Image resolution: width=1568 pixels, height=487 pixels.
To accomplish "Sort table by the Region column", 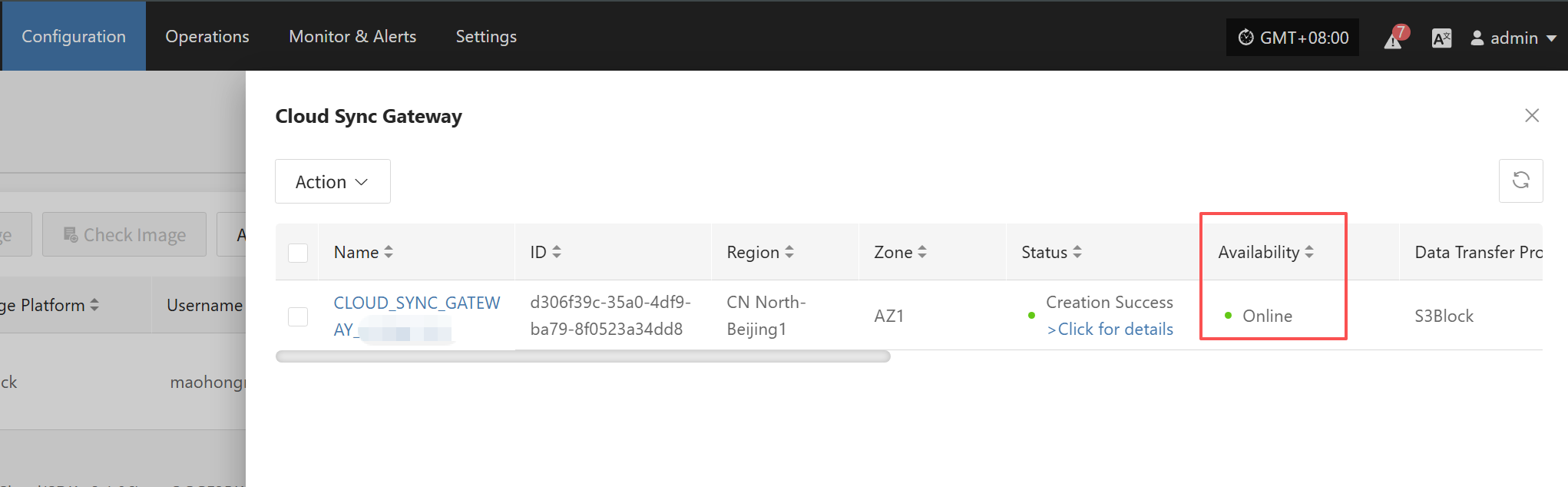I will pos(789,252).
